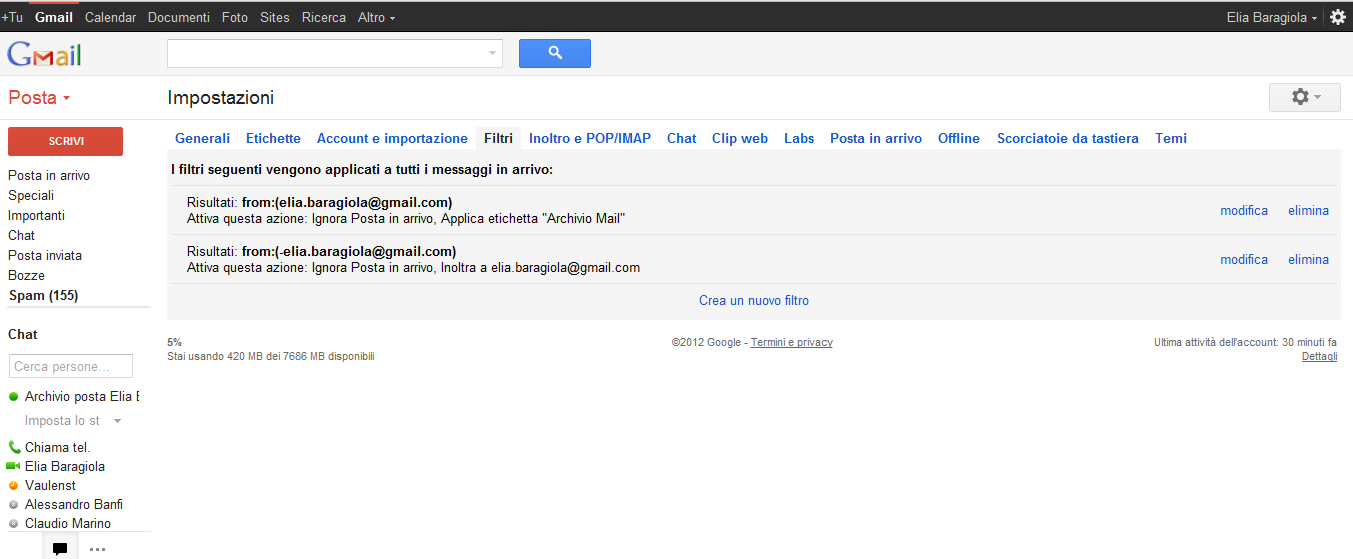
Task: Select the Filtri settings tab
Action: pos(498,138)
